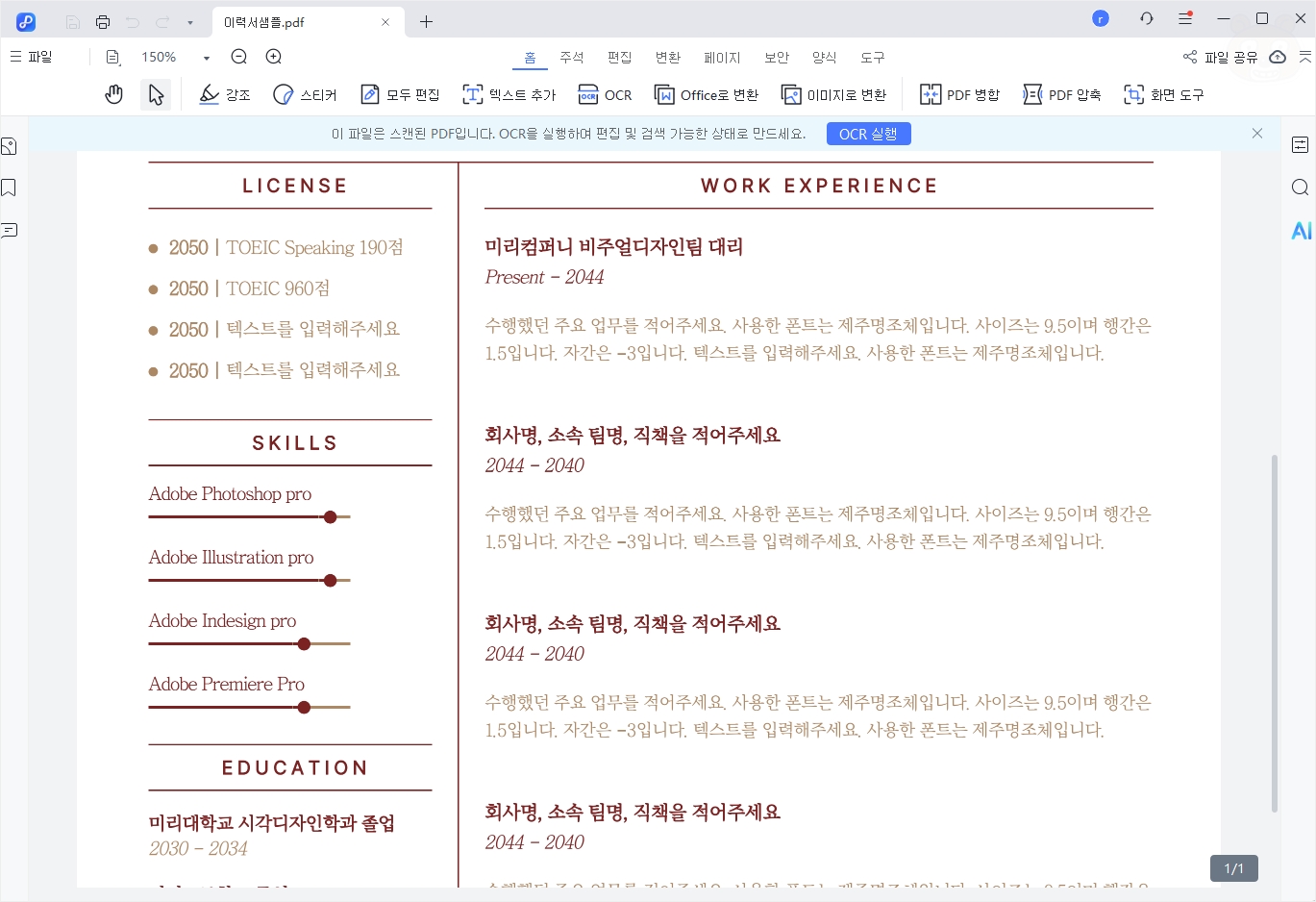Select the hand pan tool
Image resolution: width=1316 pixels, height=902 pixels.
tap(114, 94)
